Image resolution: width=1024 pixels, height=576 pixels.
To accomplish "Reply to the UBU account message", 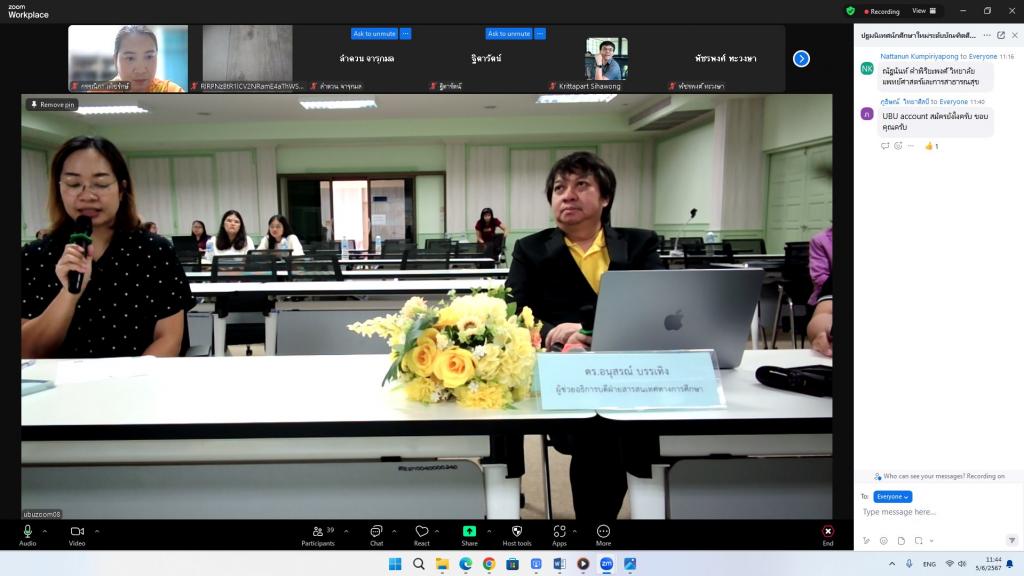I will click(885, 146).
